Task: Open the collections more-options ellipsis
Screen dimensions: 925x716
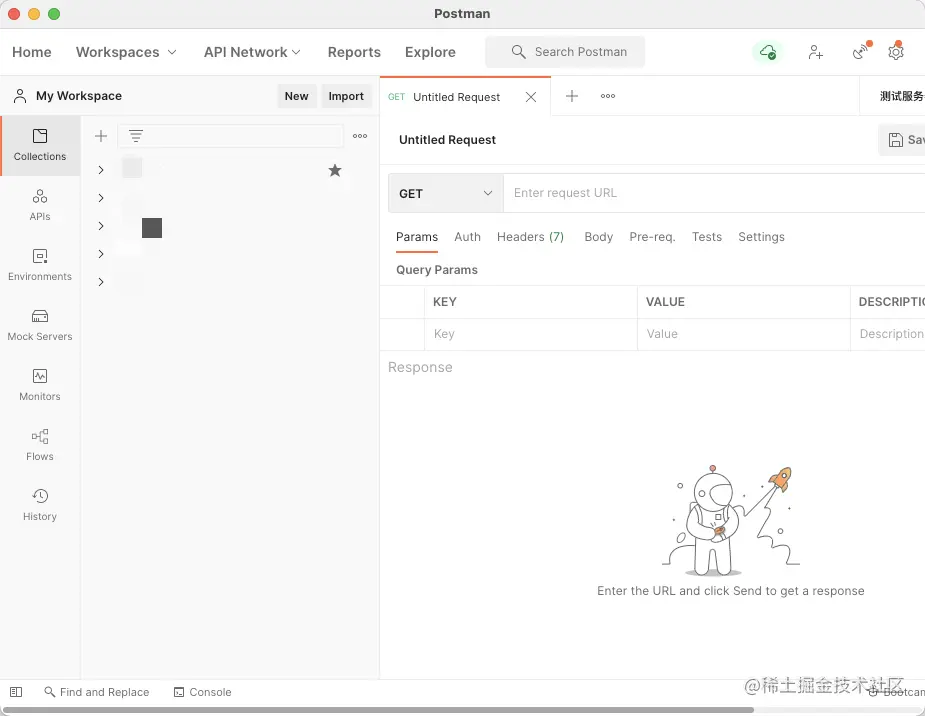Action: [360, 136]
